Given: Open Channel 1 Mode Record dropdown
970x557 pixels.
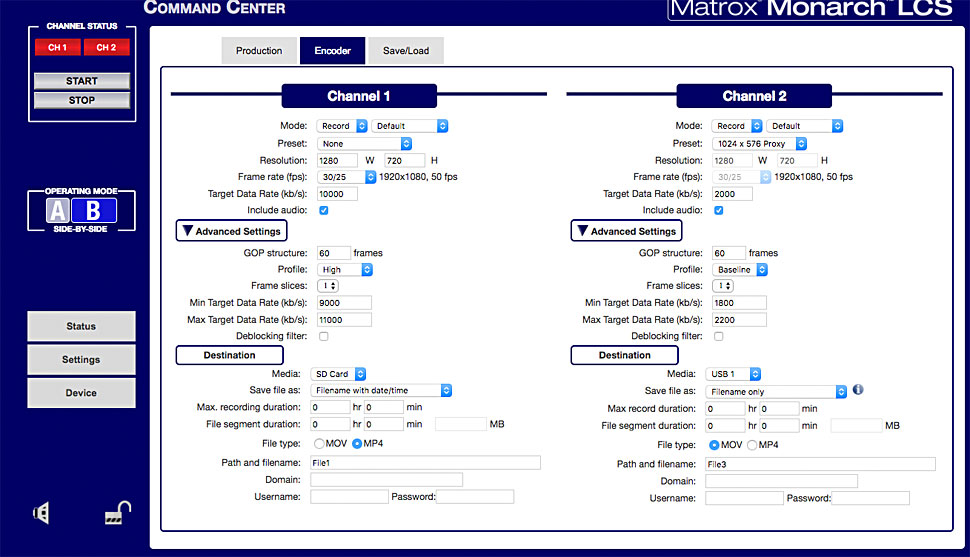Looking at the screenshot, I should [342, 126].
